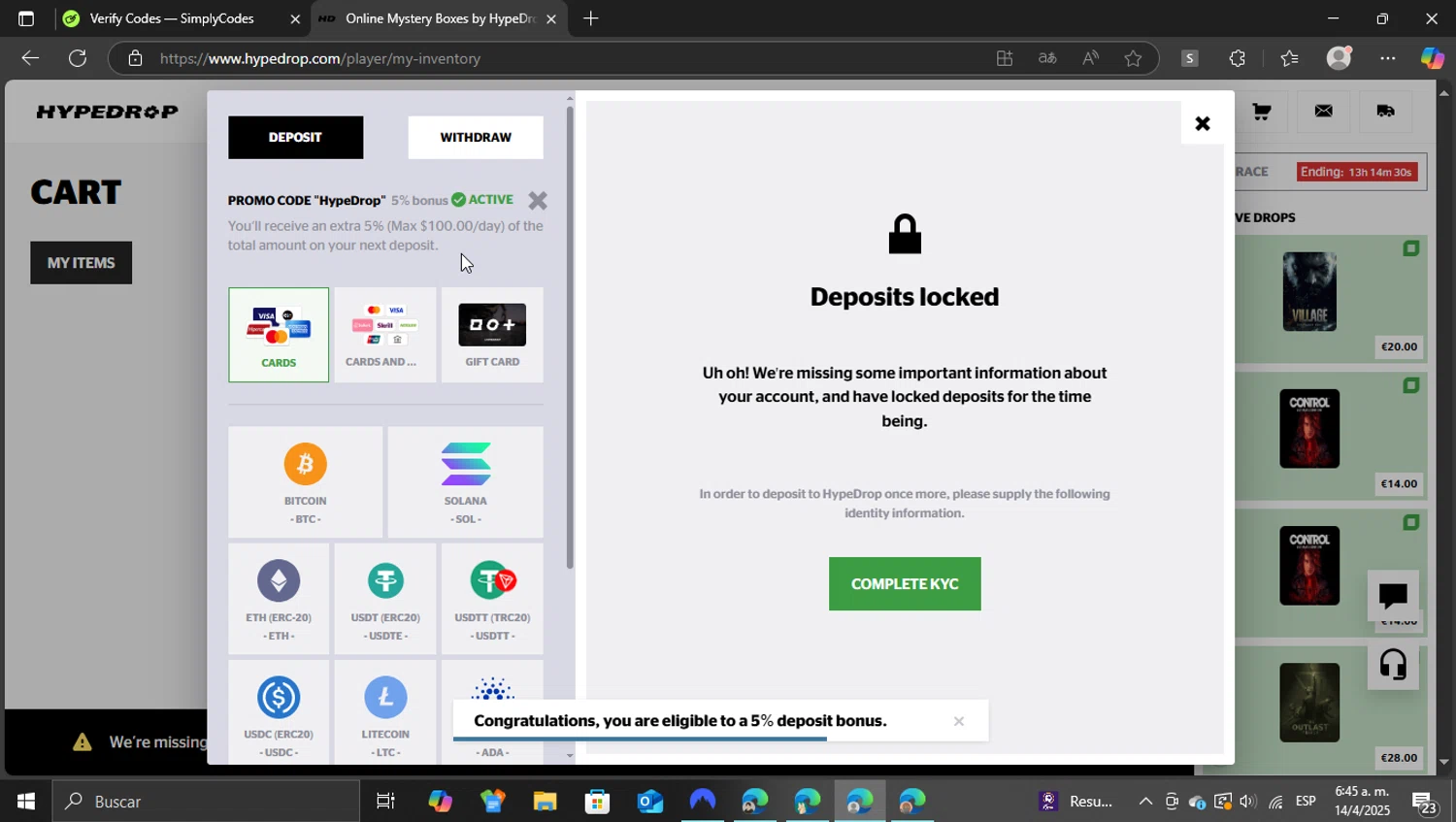Remove the HypeDrop promo code
Screen dimensions: 1456x822
tap(538, 200)
